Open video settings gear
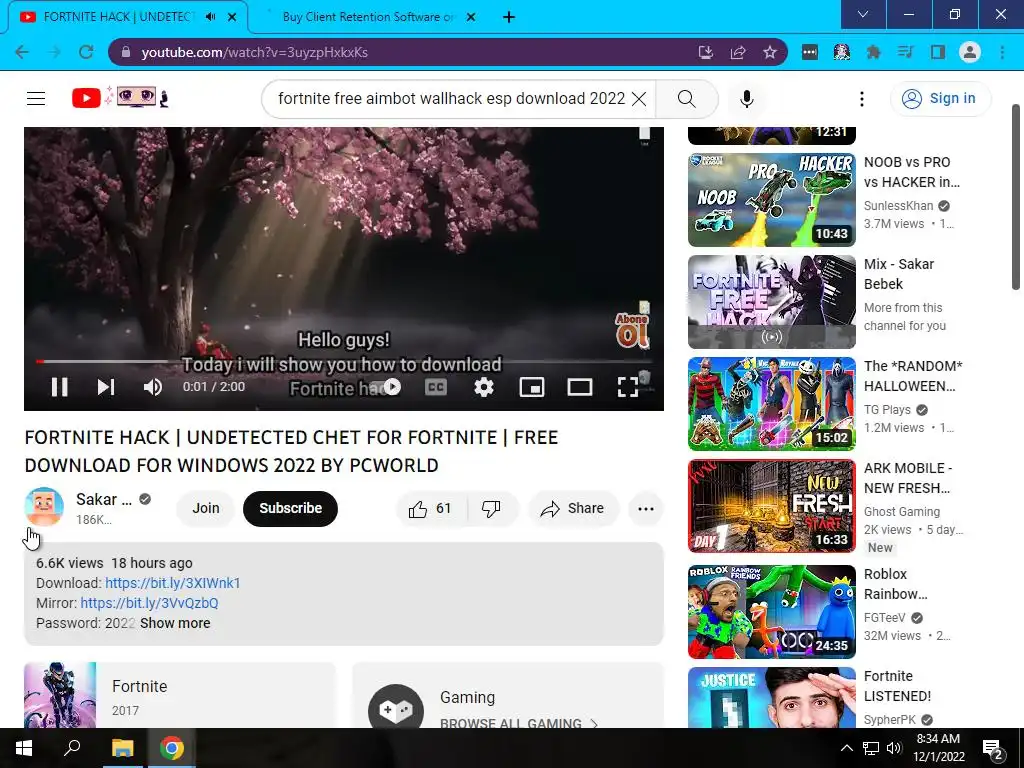This screenshot has height=768, width=1024. [484, 387]
